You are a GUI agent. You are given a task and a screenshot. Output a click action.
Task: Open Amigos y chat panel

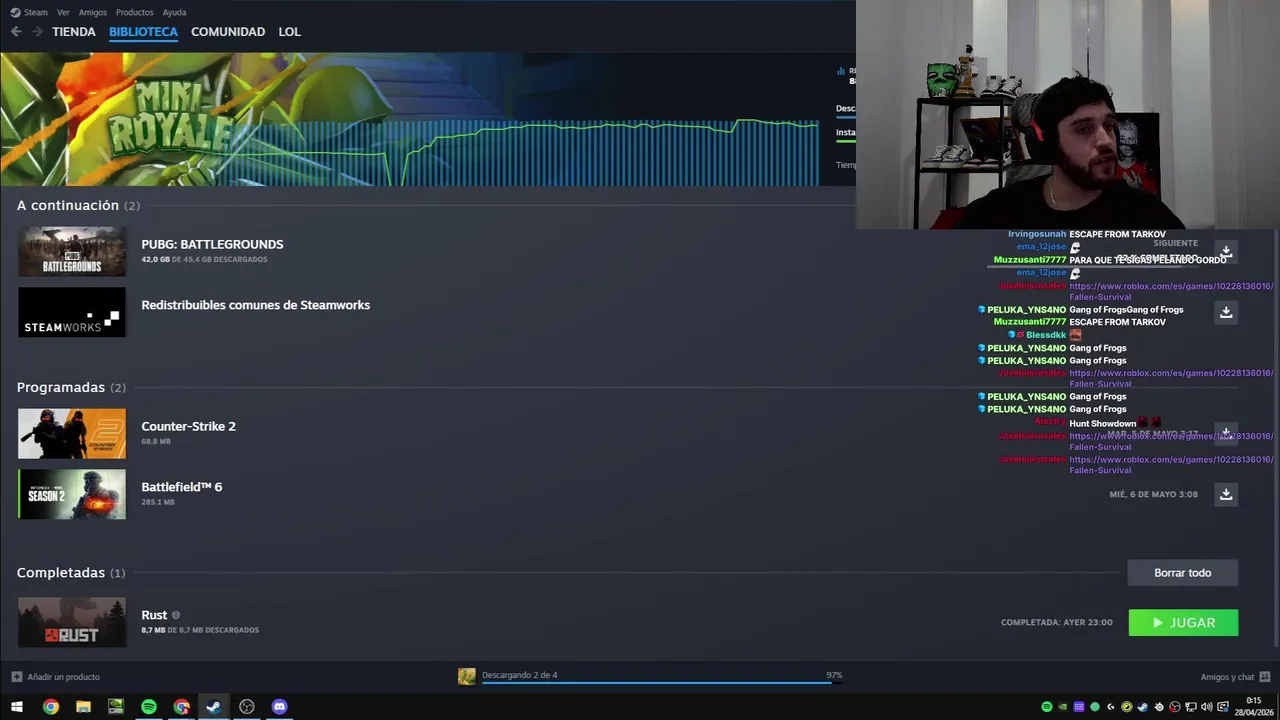coord(1235,677)
